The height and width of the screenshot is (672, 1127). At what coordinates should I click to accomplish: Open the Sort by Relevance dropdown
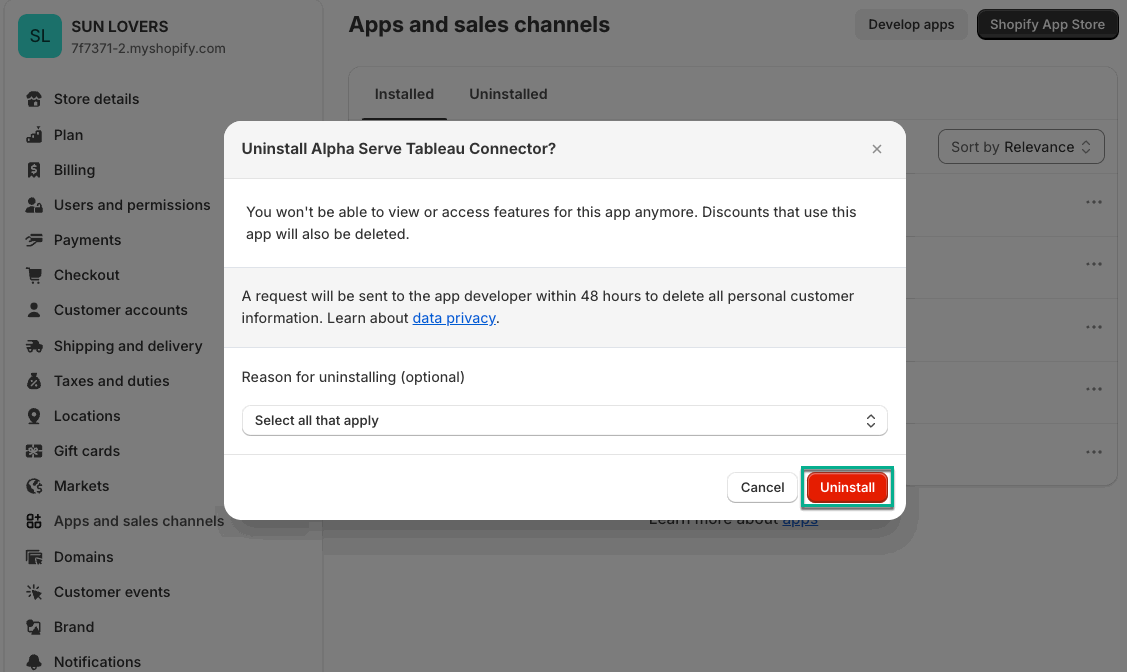(x=1021, y=147)
